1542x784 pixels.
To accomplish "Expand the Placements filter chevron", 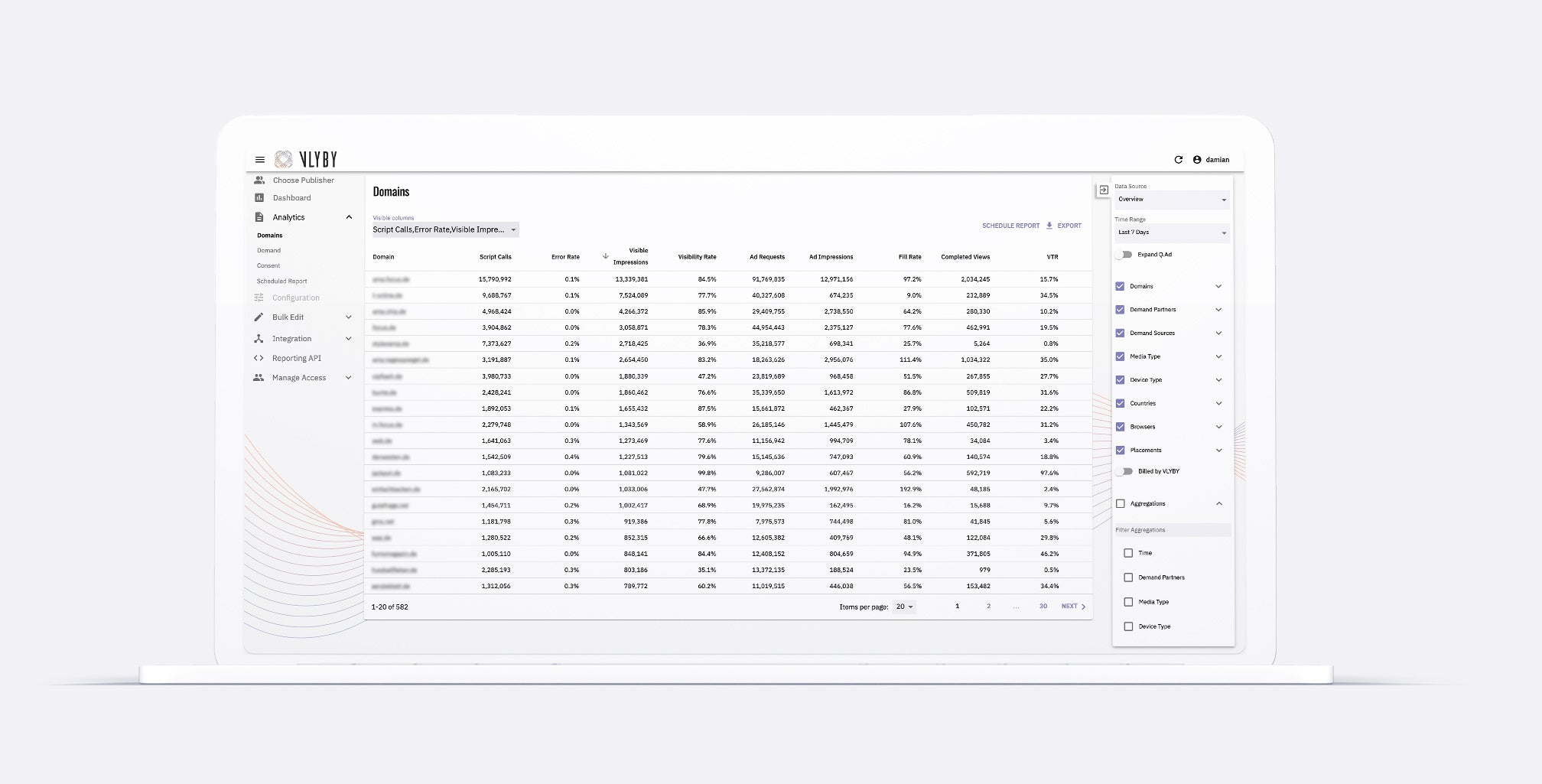I will [1219, 451].
